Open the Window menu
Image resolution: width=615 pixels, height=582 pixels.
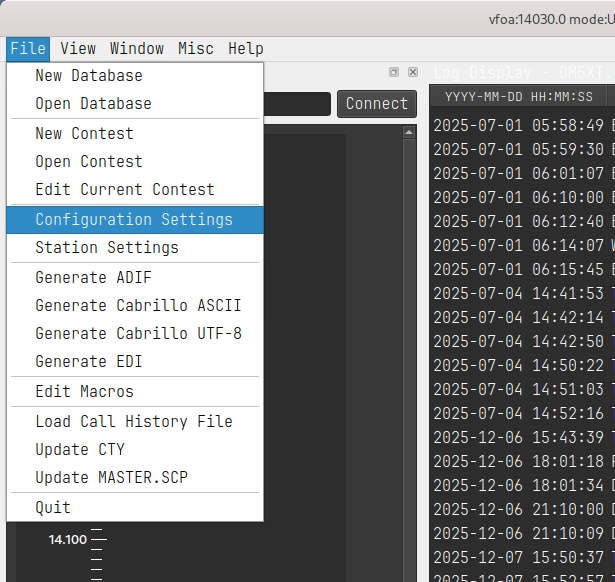click(x=137, y=48)
